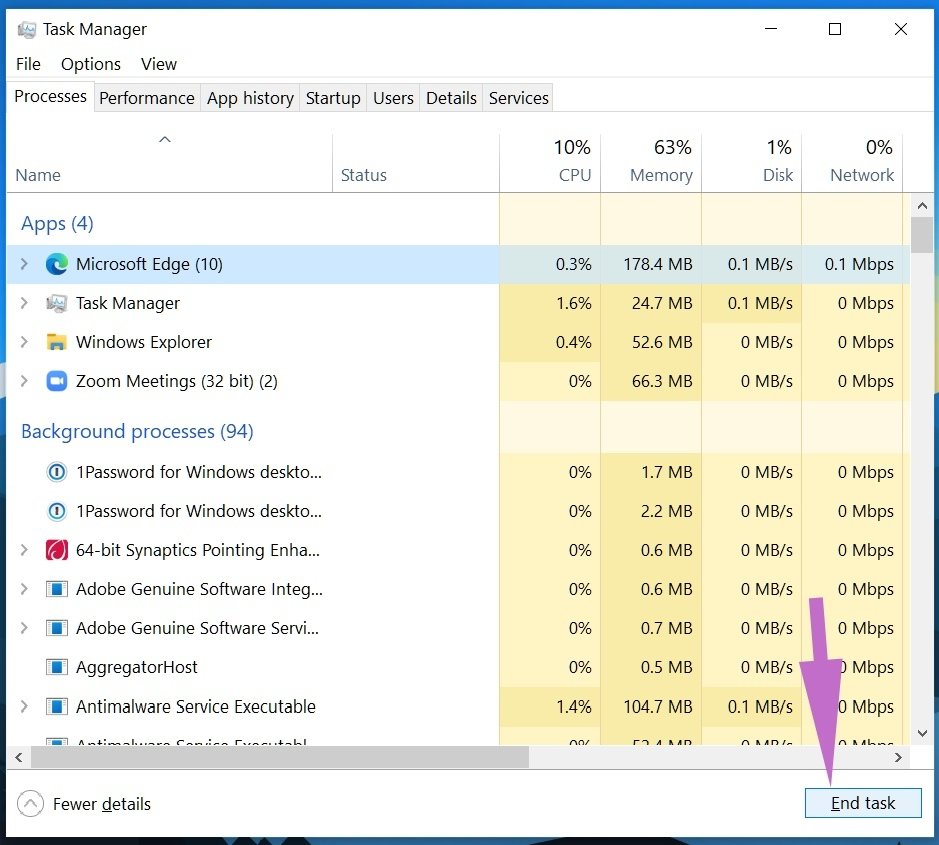Switch to the App history tab
939x845 pixels.
(x=250, y=98)
